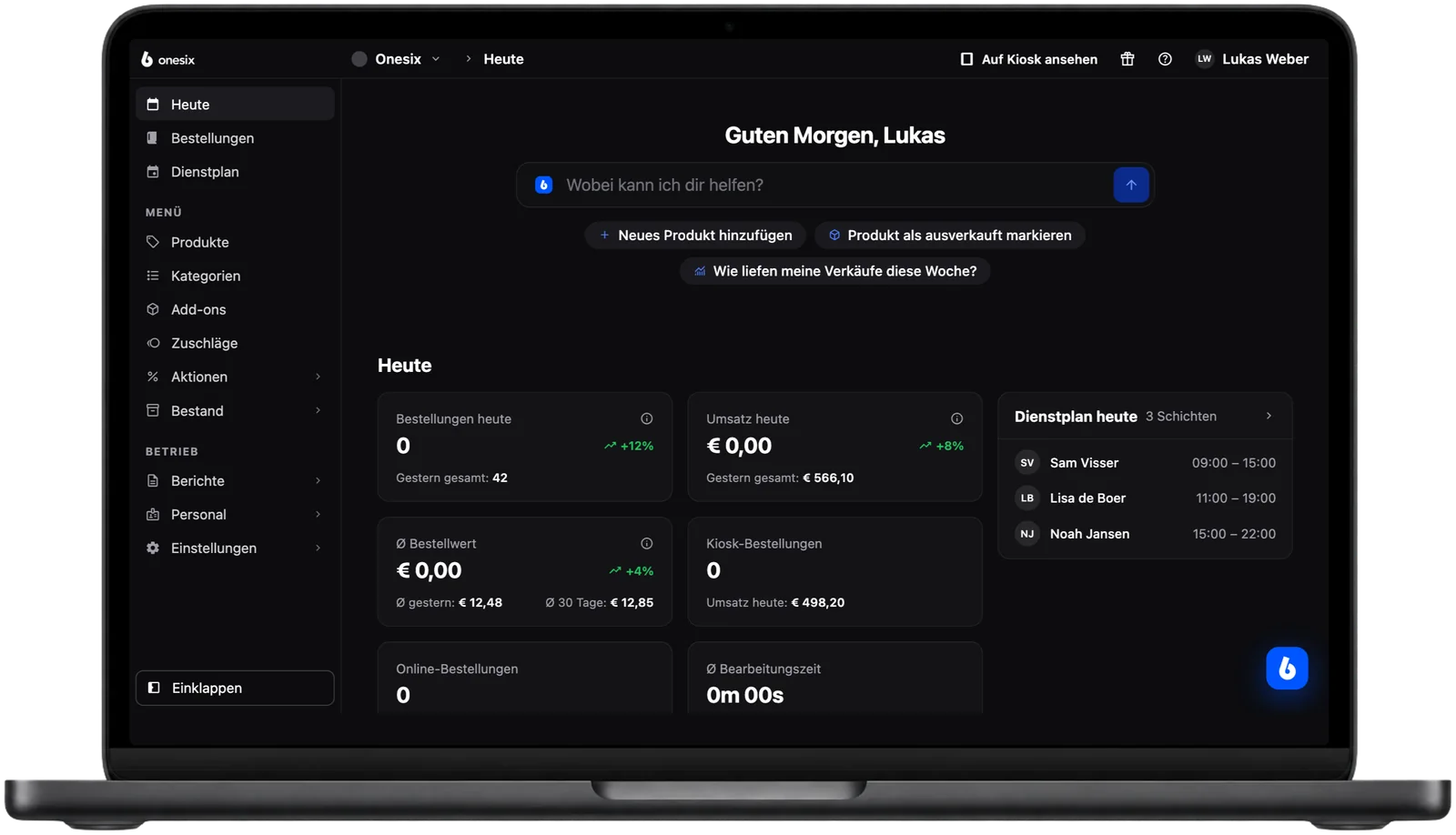Expand the Personal submenu chevron
This screenshot has width=1456, height=835.
(318, 514)
